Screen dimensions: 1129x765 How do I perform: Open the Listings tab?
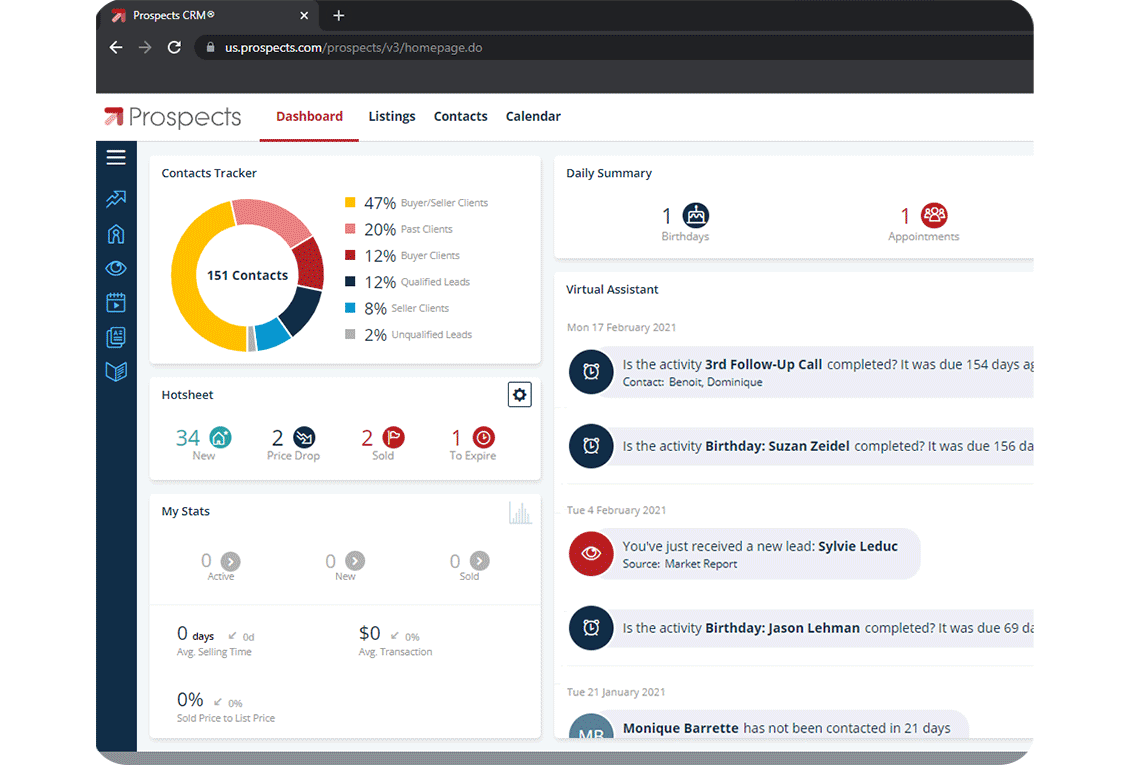point(392,116)
